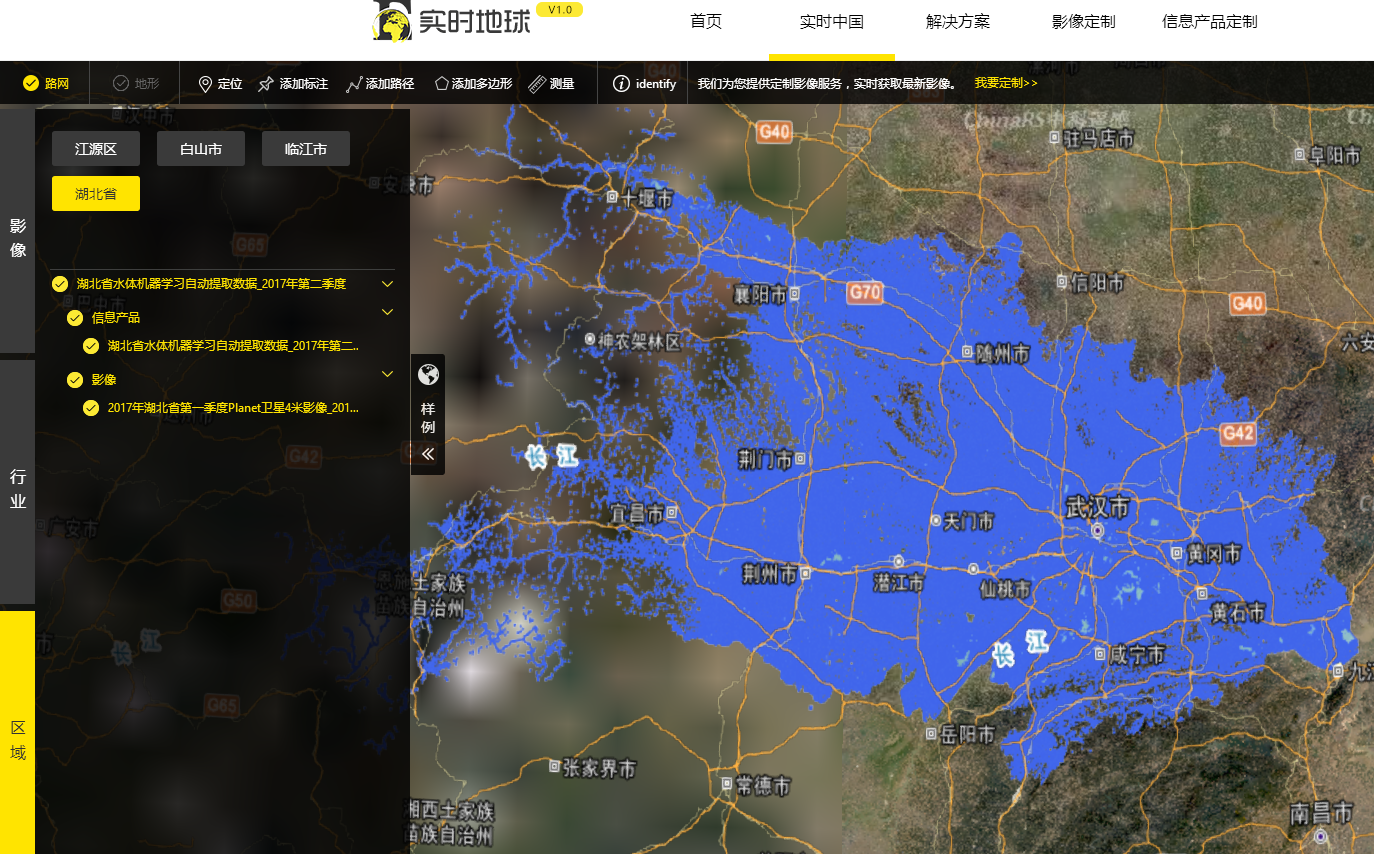Select the 白山市 region button

click(201, 149)
